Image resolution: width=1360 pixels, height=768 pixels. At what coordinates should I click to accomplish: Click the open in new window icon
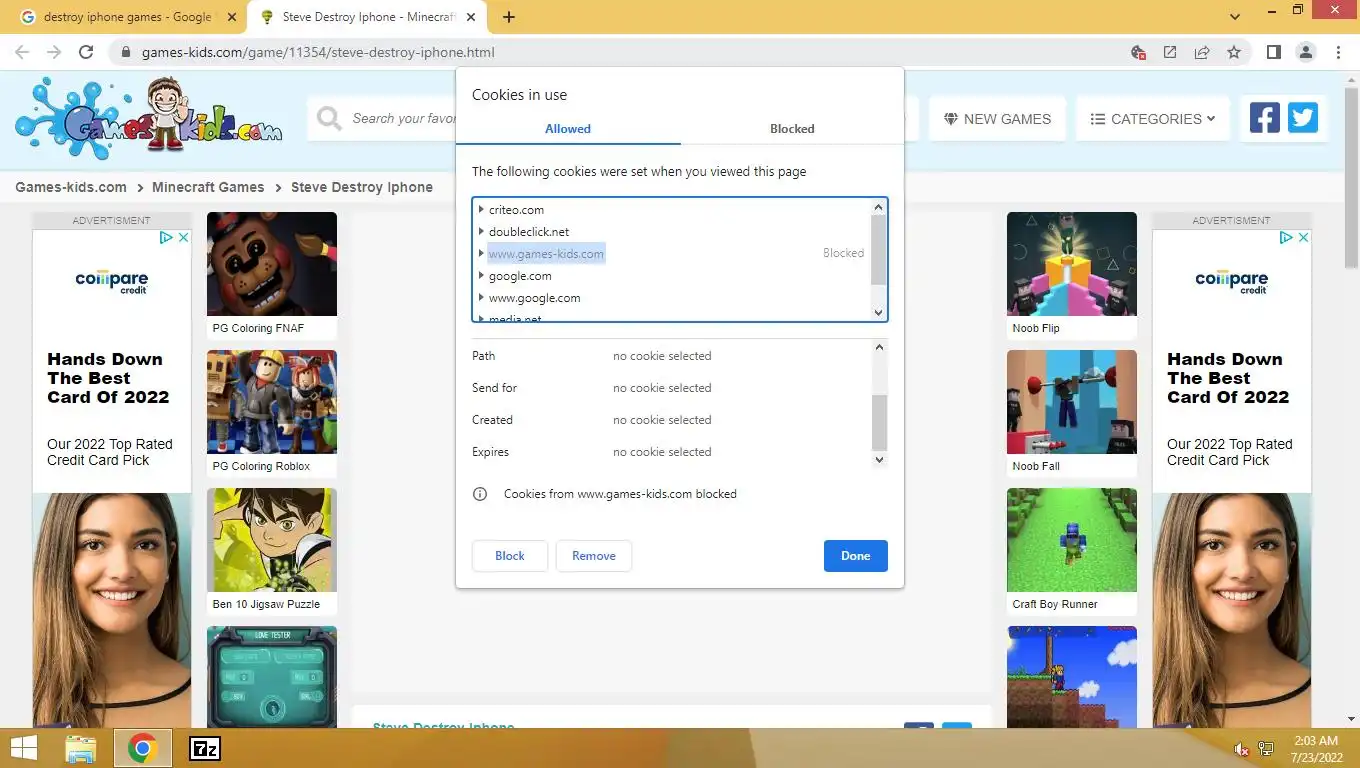(1170, 52)
